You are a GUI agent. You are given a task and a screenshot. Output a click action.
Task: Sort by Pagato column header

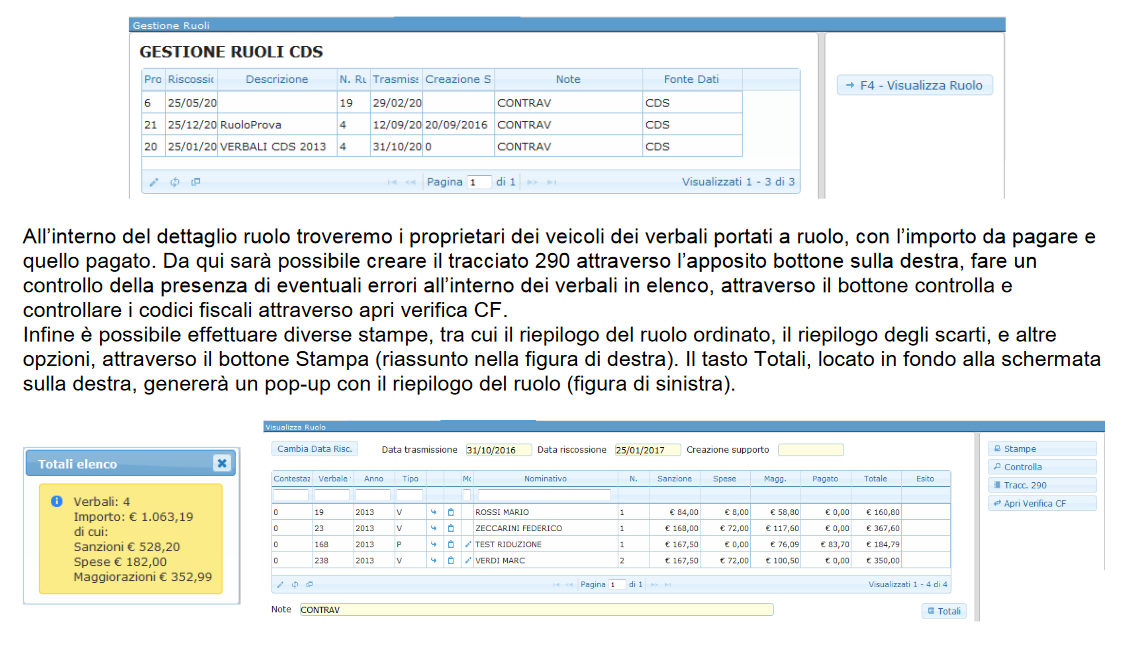pyautogui.click(x=825, y=479)
